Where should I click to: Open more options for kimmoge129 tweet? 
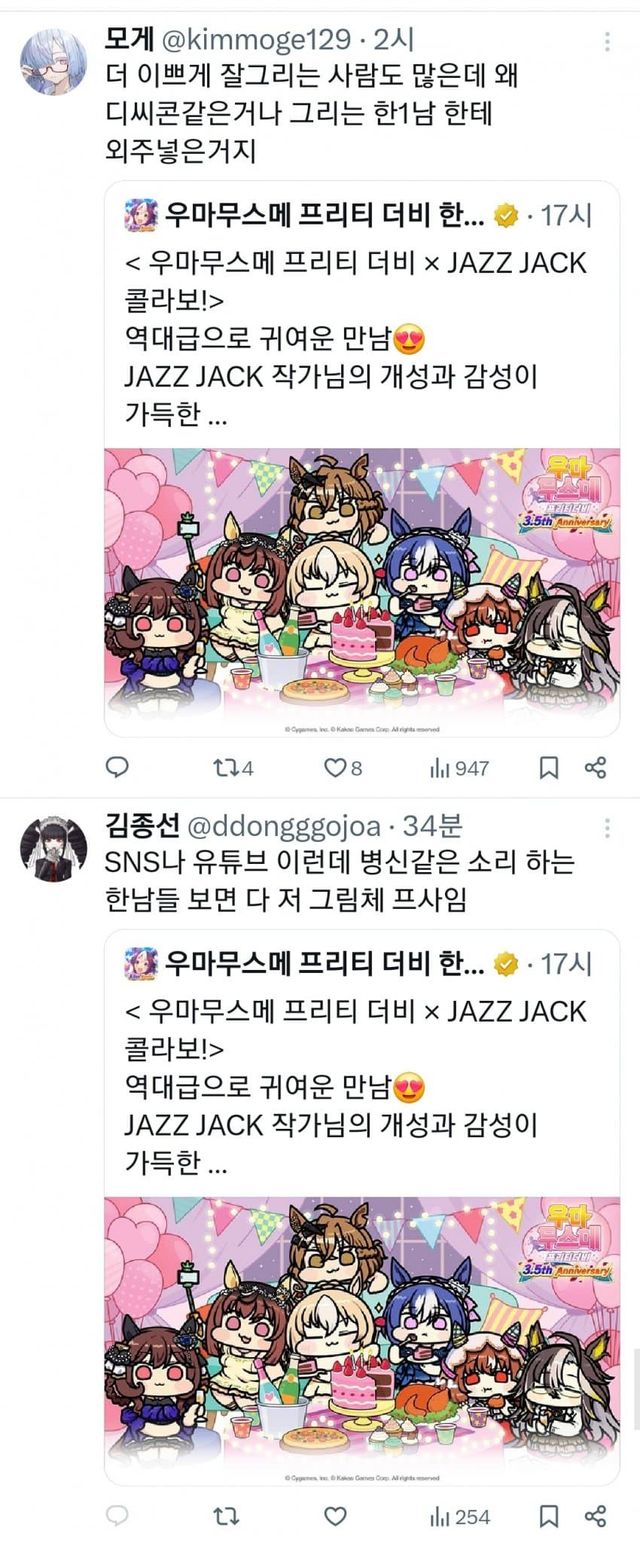(x=608, y=41)
